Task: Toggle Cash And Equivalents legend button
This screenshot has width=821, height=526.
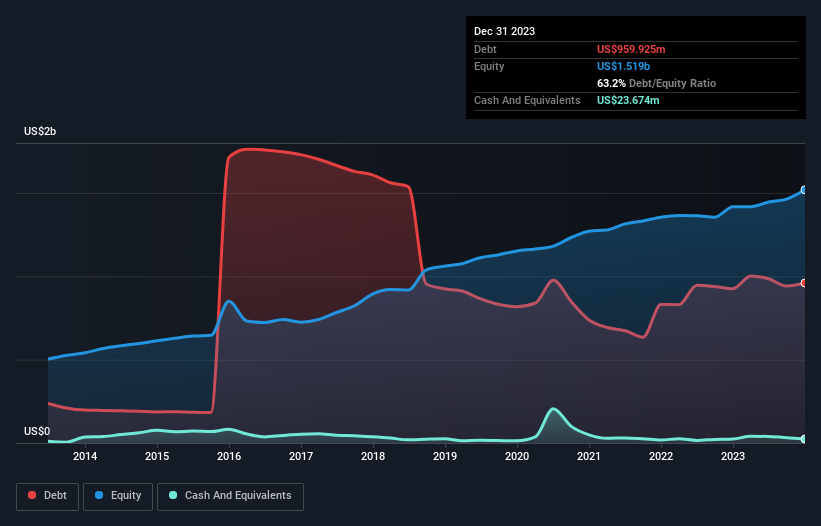Action: [230, 496]
